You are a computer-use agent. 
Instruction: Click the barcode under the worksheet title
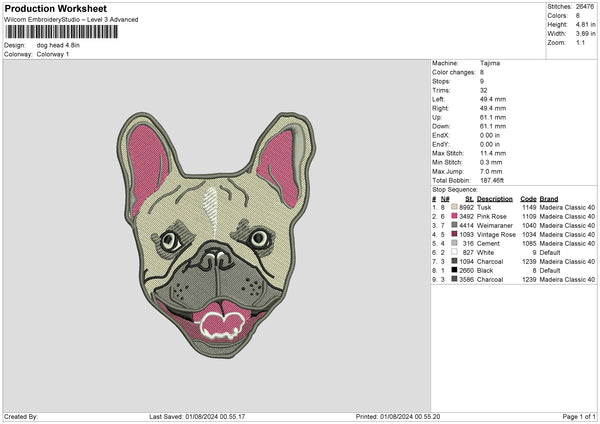[61, 32]
